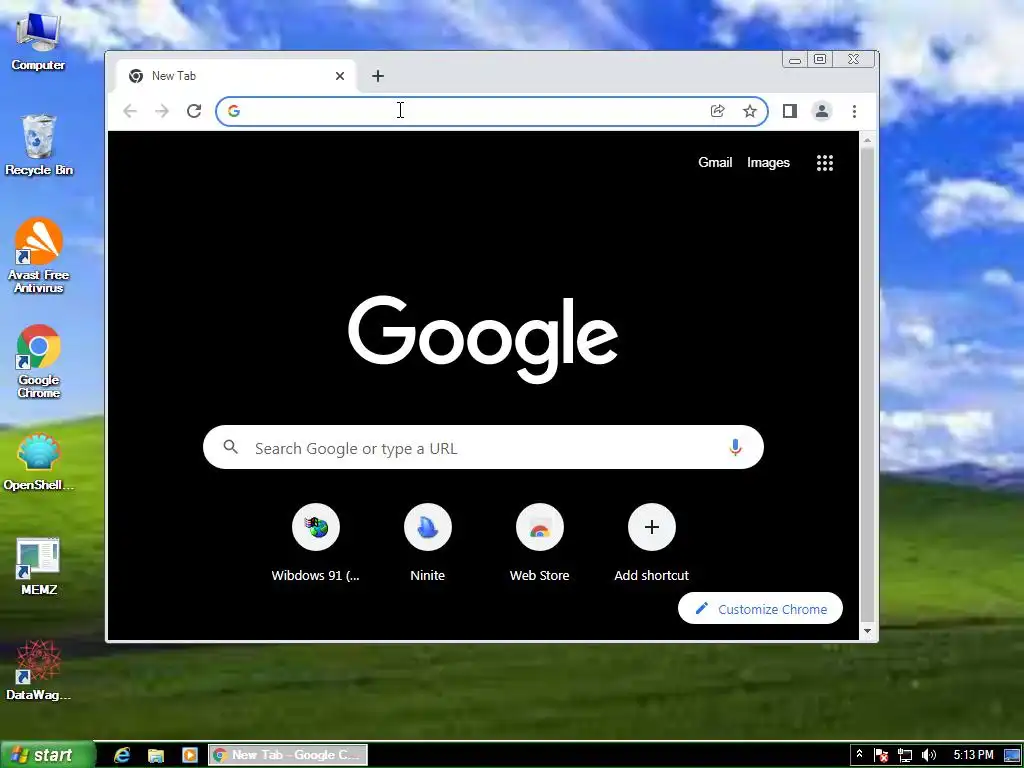1024x768 pixels.
Task: Click Add shortcut
Action: coord(652,543)
